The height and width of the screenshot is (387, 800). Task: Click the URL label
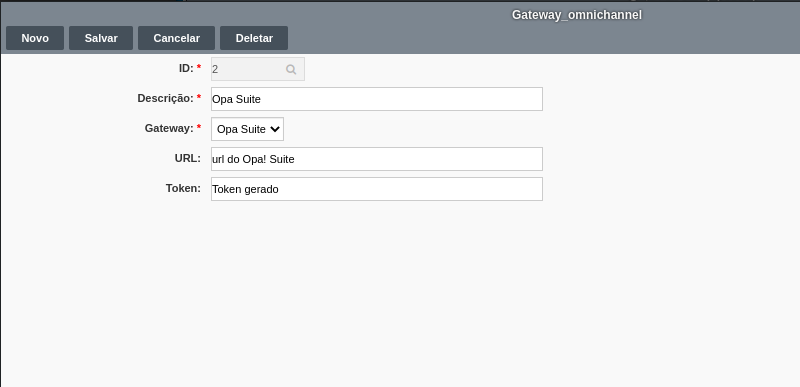[187, 159]
